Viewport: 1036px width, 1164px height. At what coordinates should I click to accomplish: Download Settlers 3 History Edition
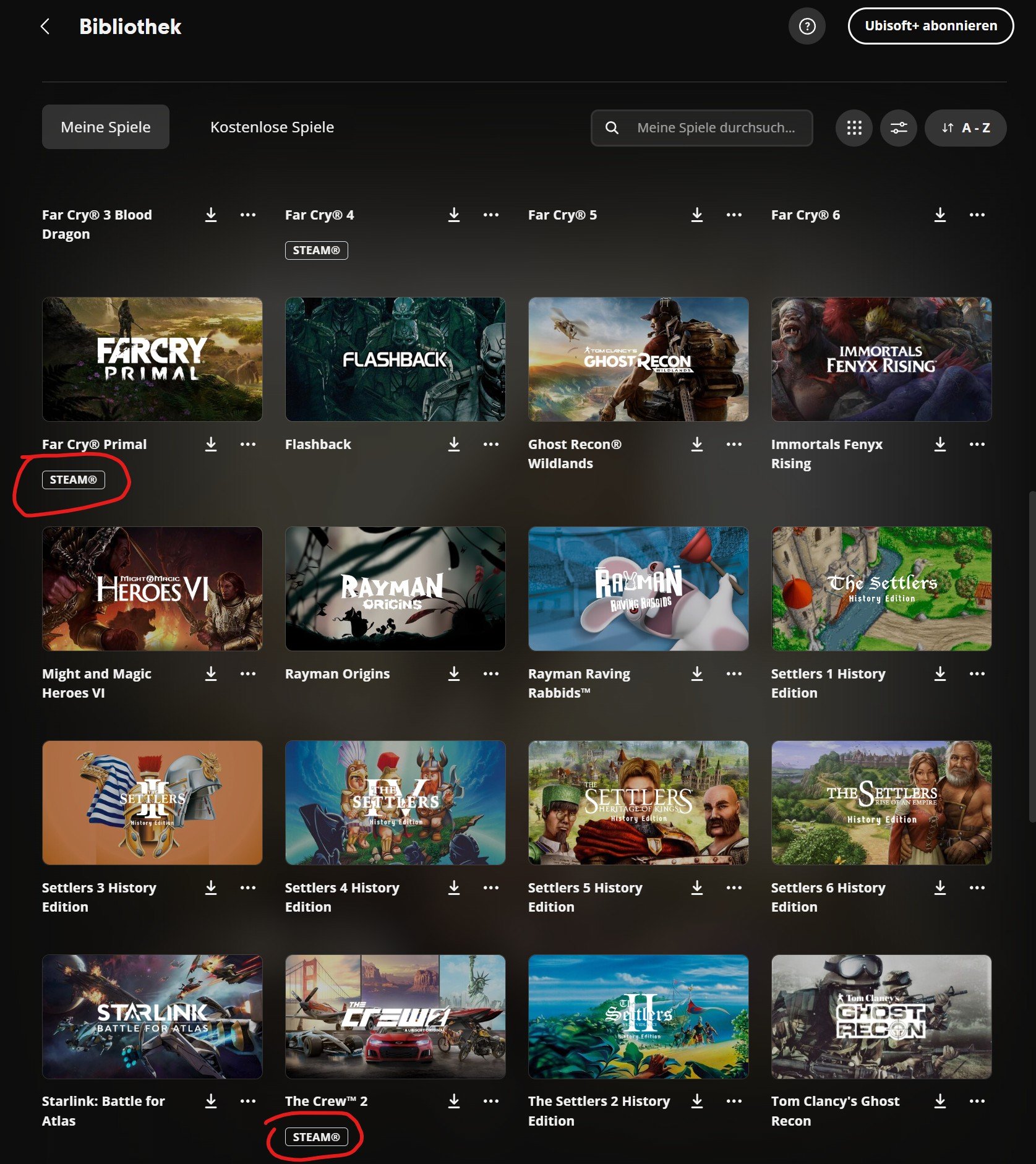(211, 888)
